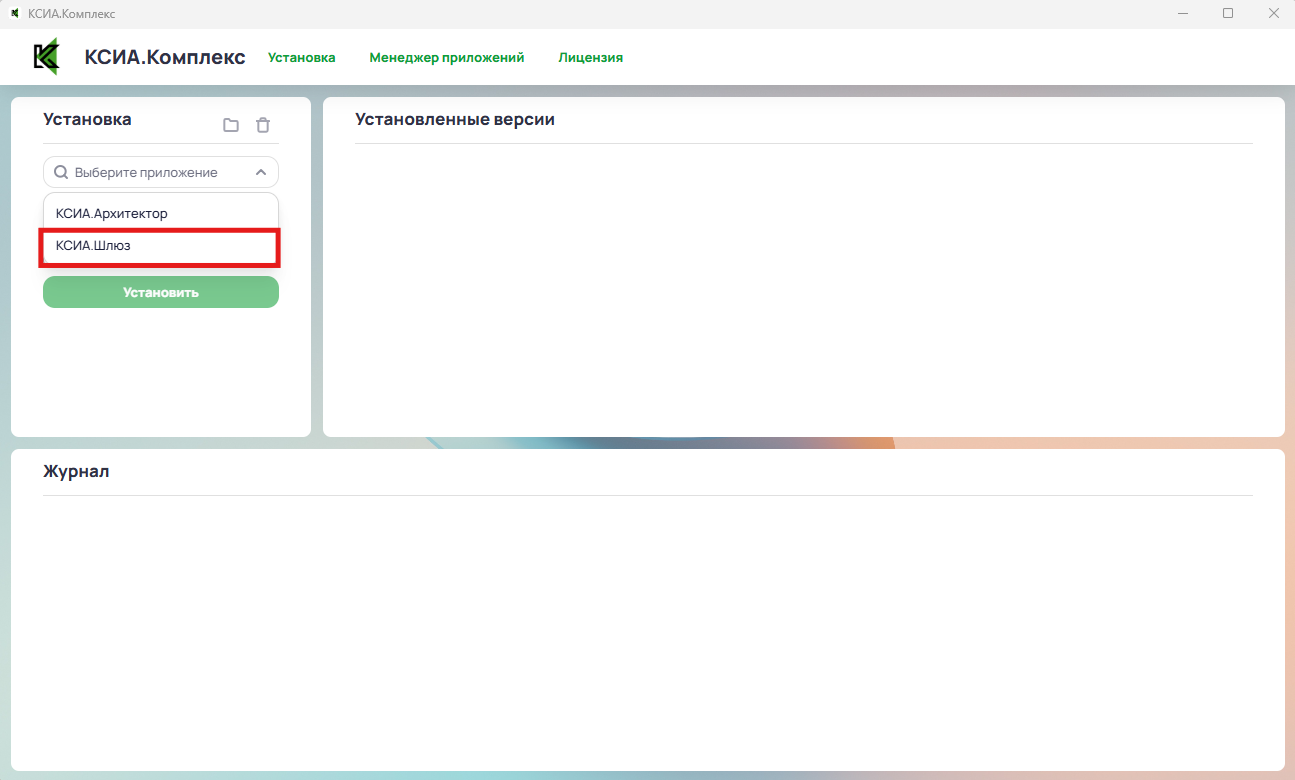Open the installation folder icon
1295x780 pixels.
point(231,125)
